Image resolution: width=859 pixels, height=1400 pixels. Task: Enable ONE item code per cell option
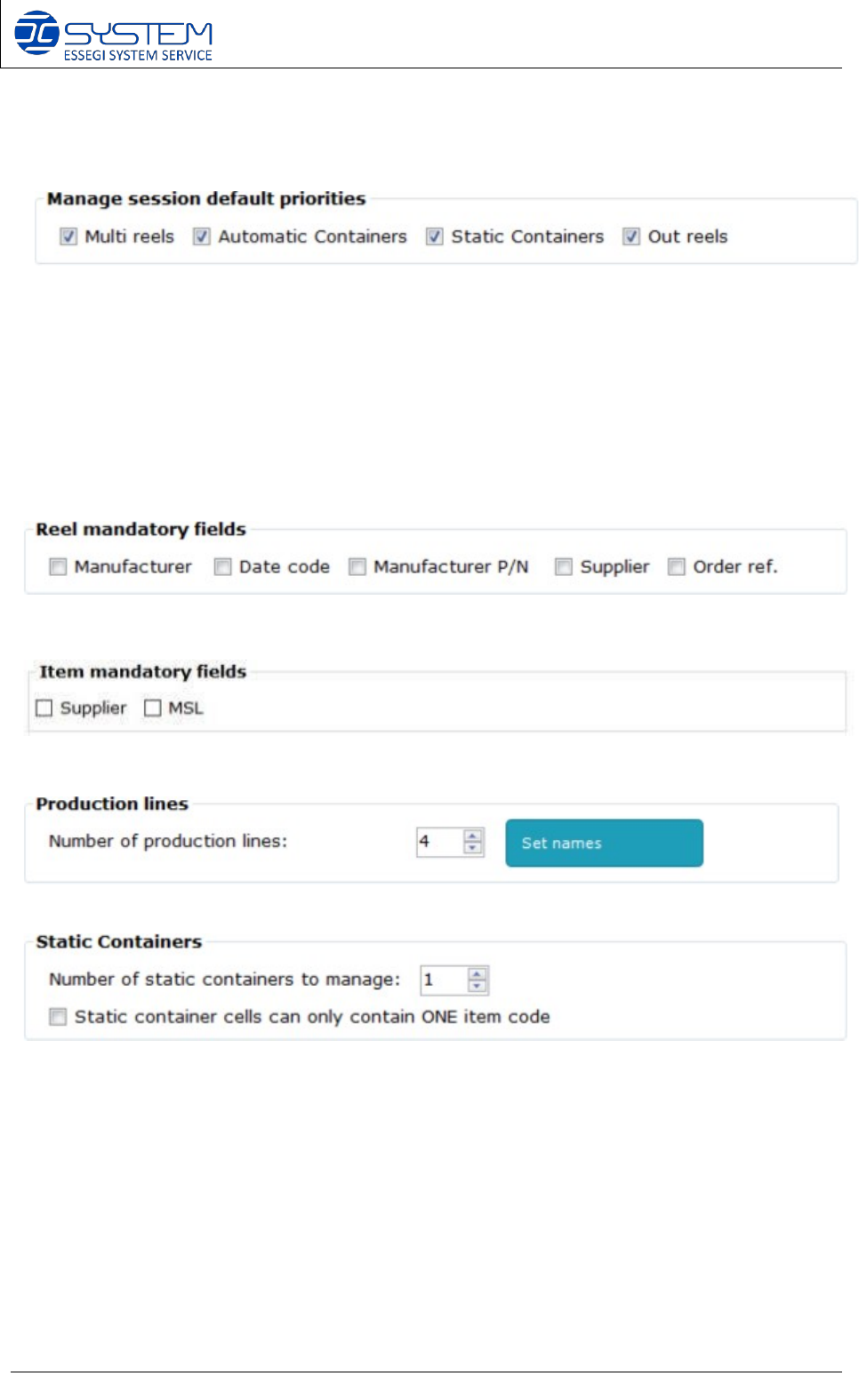point(58,1017)
